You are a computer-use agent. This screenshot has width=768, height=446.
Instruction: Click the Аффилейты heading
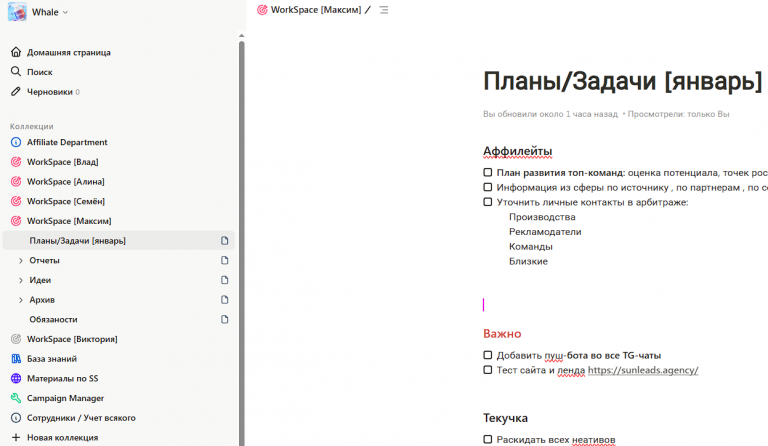pos(518,151)
